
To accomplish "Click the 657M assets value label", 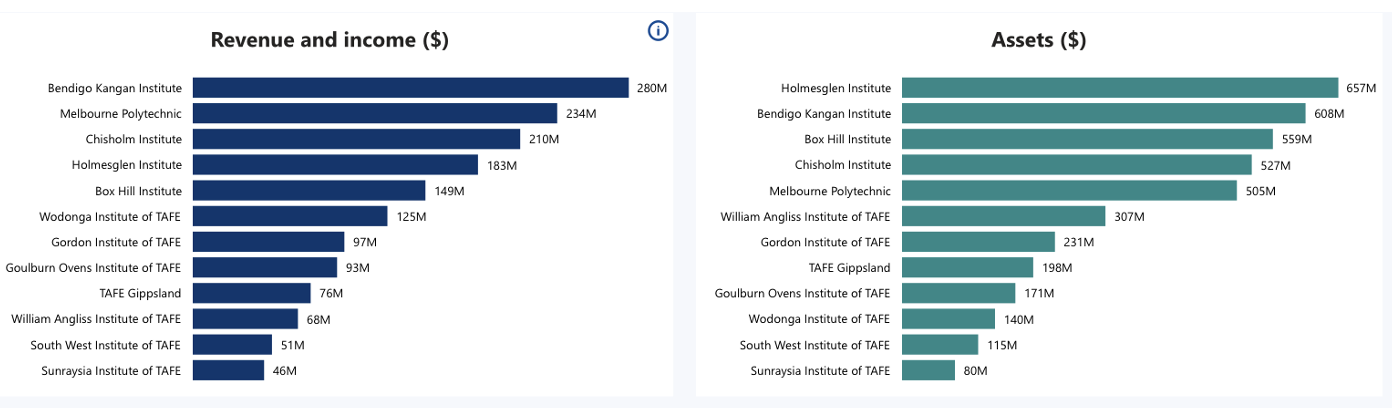I will (1362, 88).
